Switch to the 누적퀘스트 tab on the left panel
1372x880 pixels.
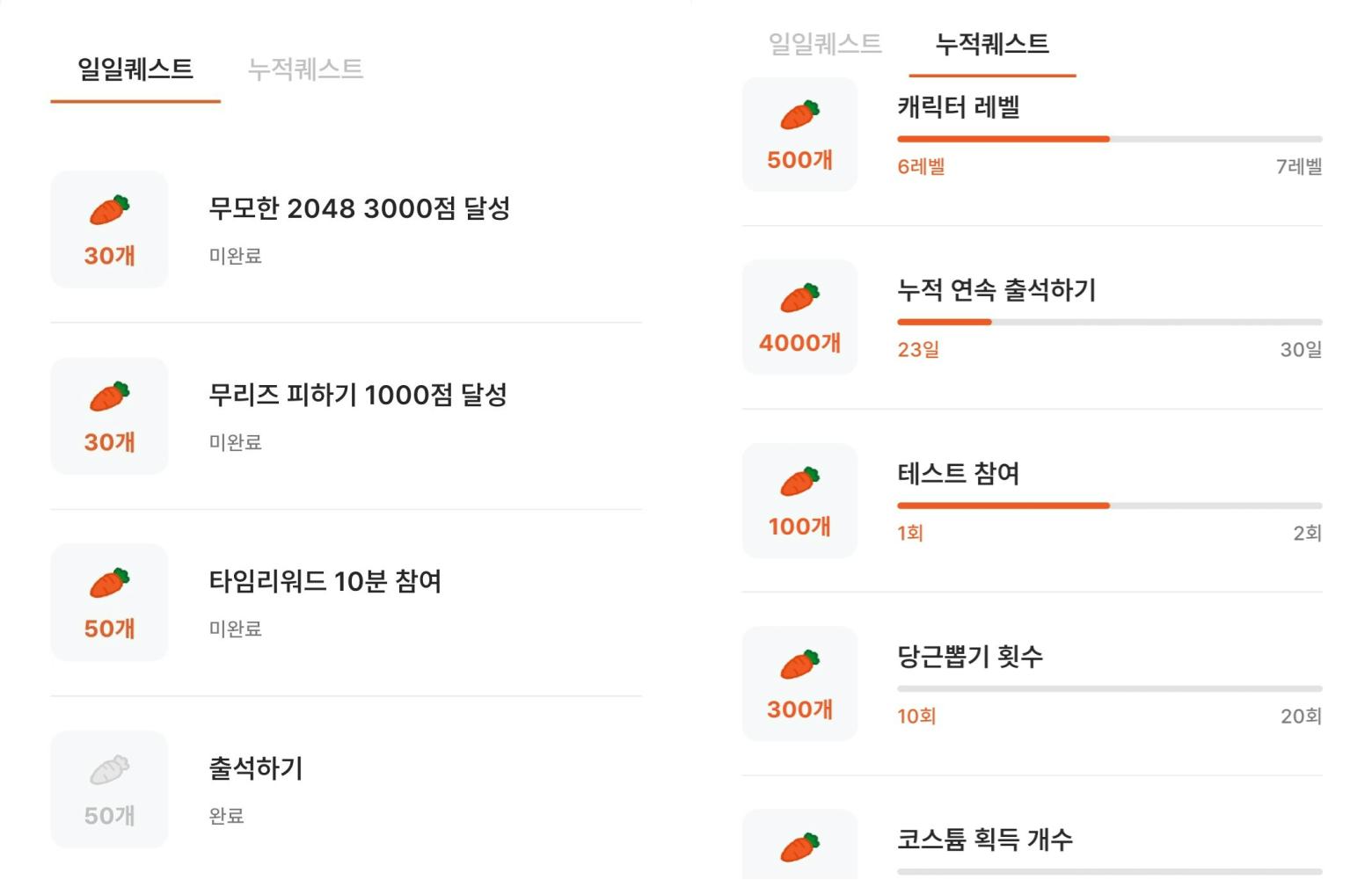[307, 70]
